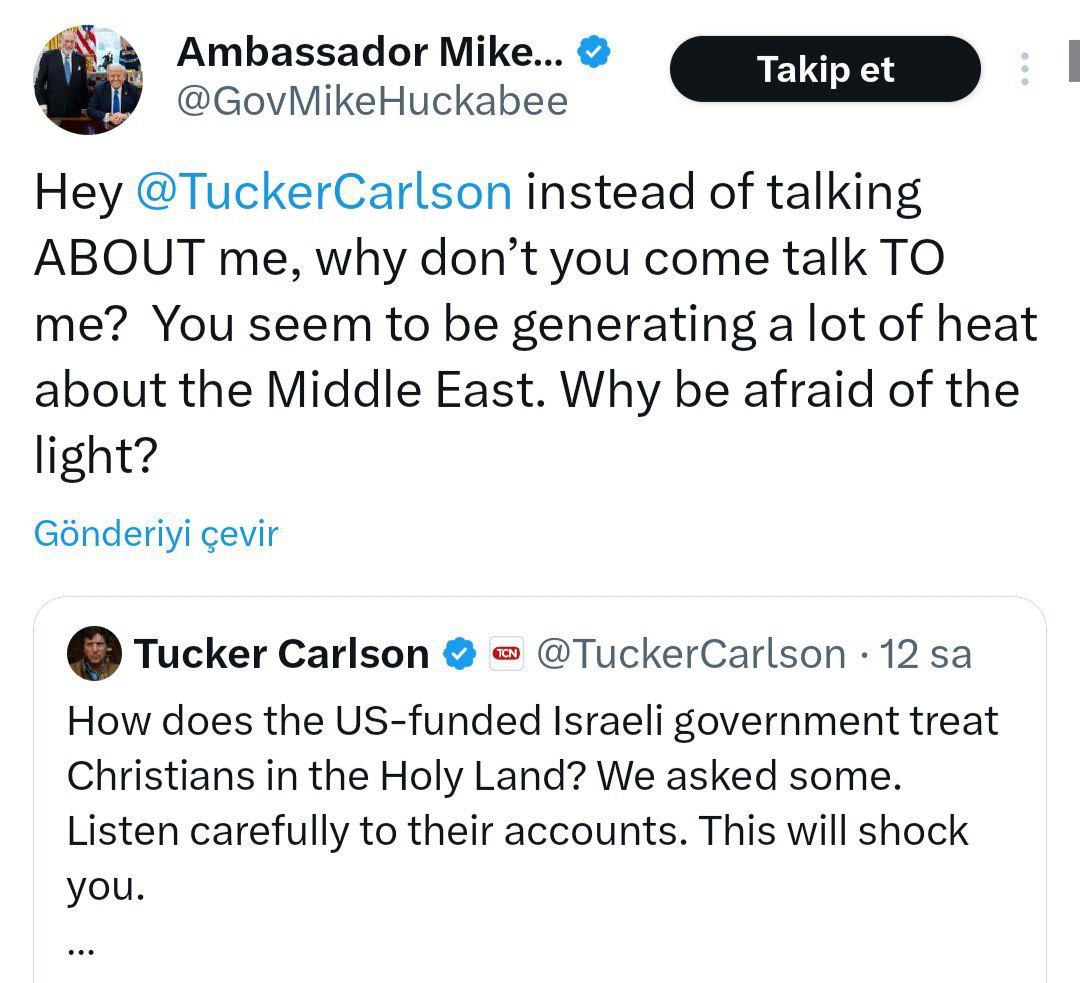Tap the 'Gönderiyi çevir' translate link
Image resolution: width=1080 pixels, height=983 pixels.
[x=156, y=534]
